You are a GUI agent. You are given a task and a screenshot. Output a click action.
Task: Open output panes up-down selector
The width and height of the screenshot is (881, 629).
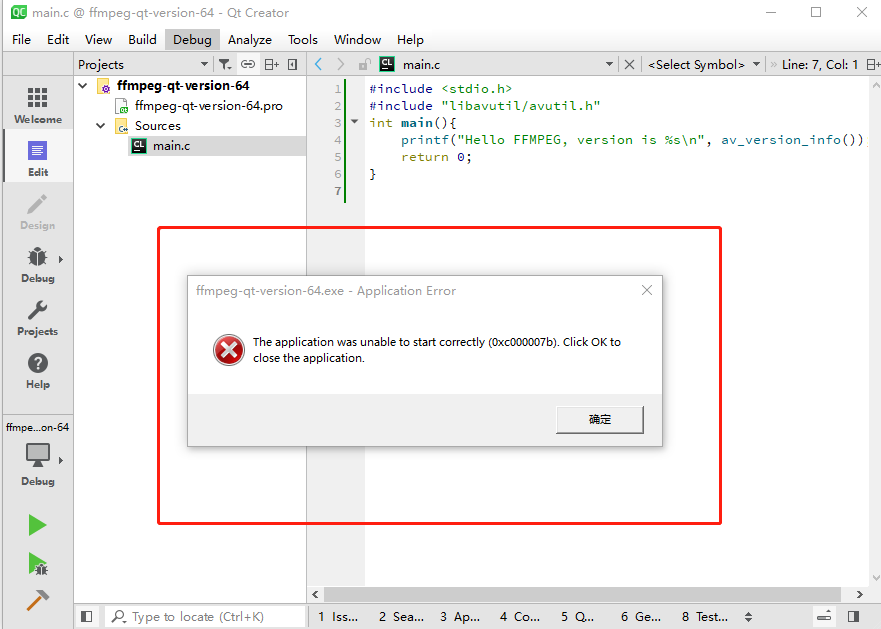(x=748, y=617)
